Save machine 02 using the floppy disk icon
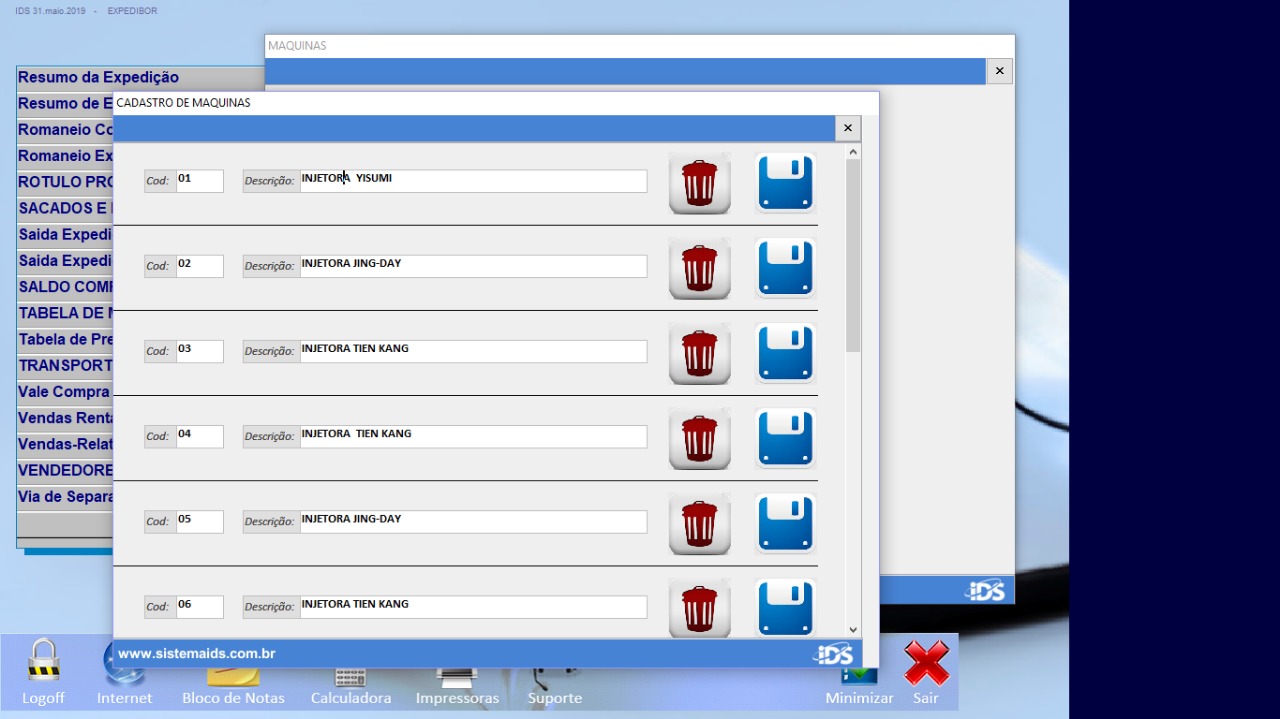 (786, 268)
